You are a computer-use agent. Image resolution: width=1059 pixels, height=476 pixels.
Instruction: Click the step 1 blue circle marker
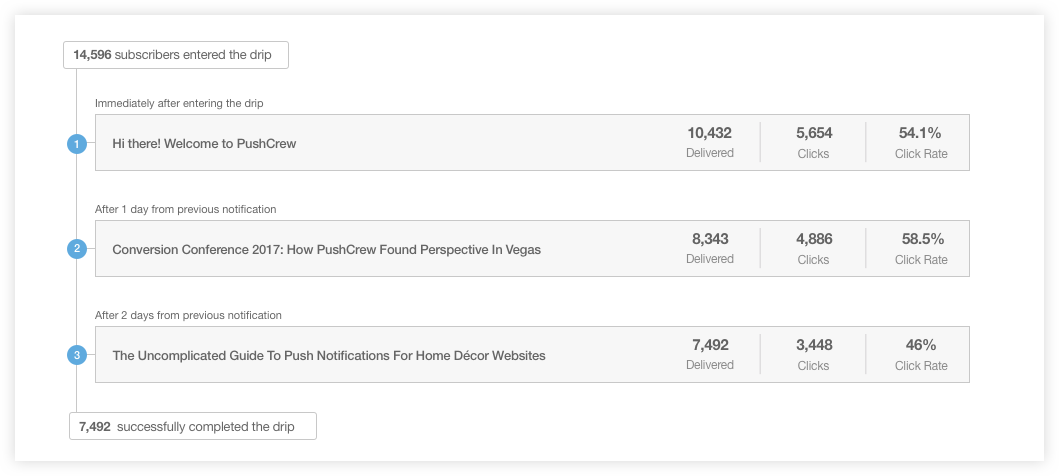[x=77, y=143]
